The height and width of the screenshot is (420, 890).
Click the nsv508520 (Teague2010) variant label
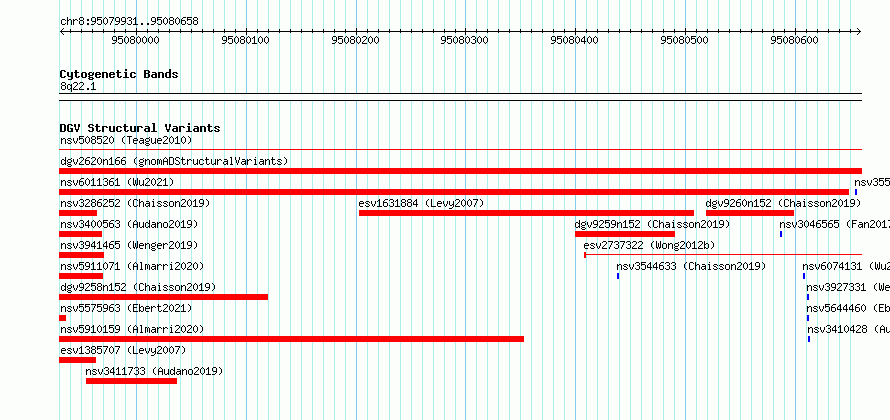(x=126, y=140)
